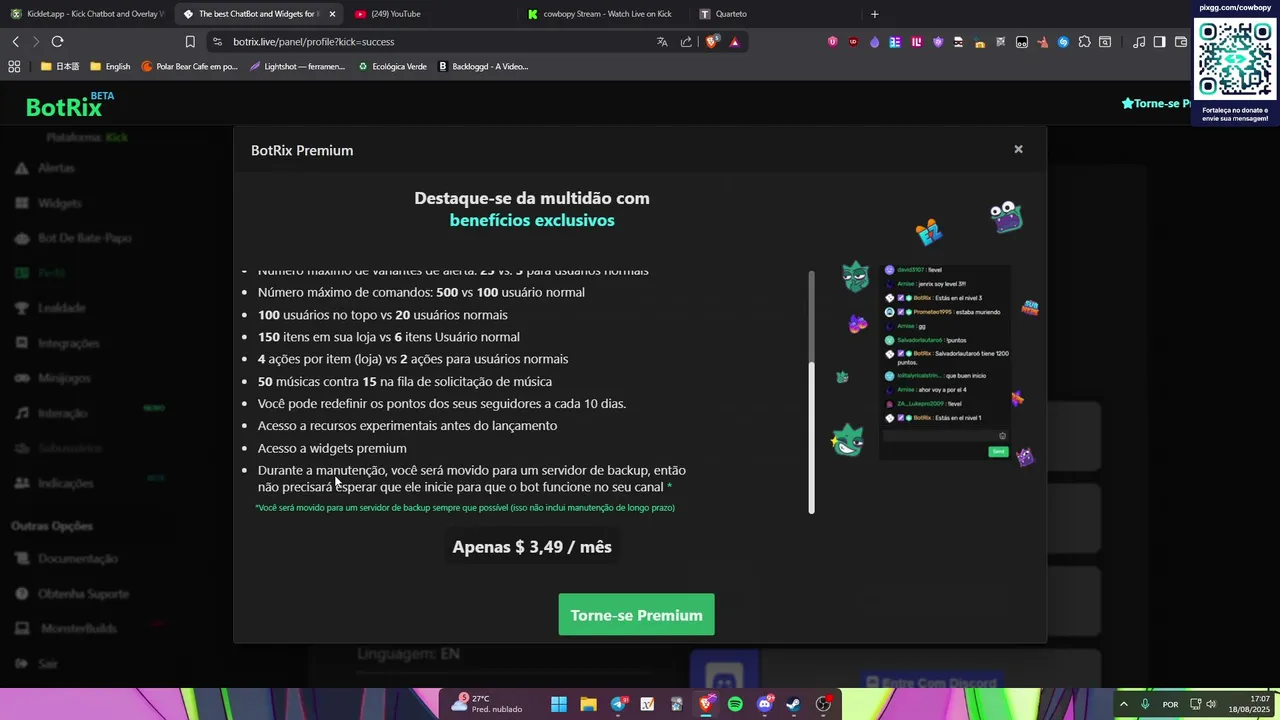Open File Explorer from the taskbar

(588, 704)
